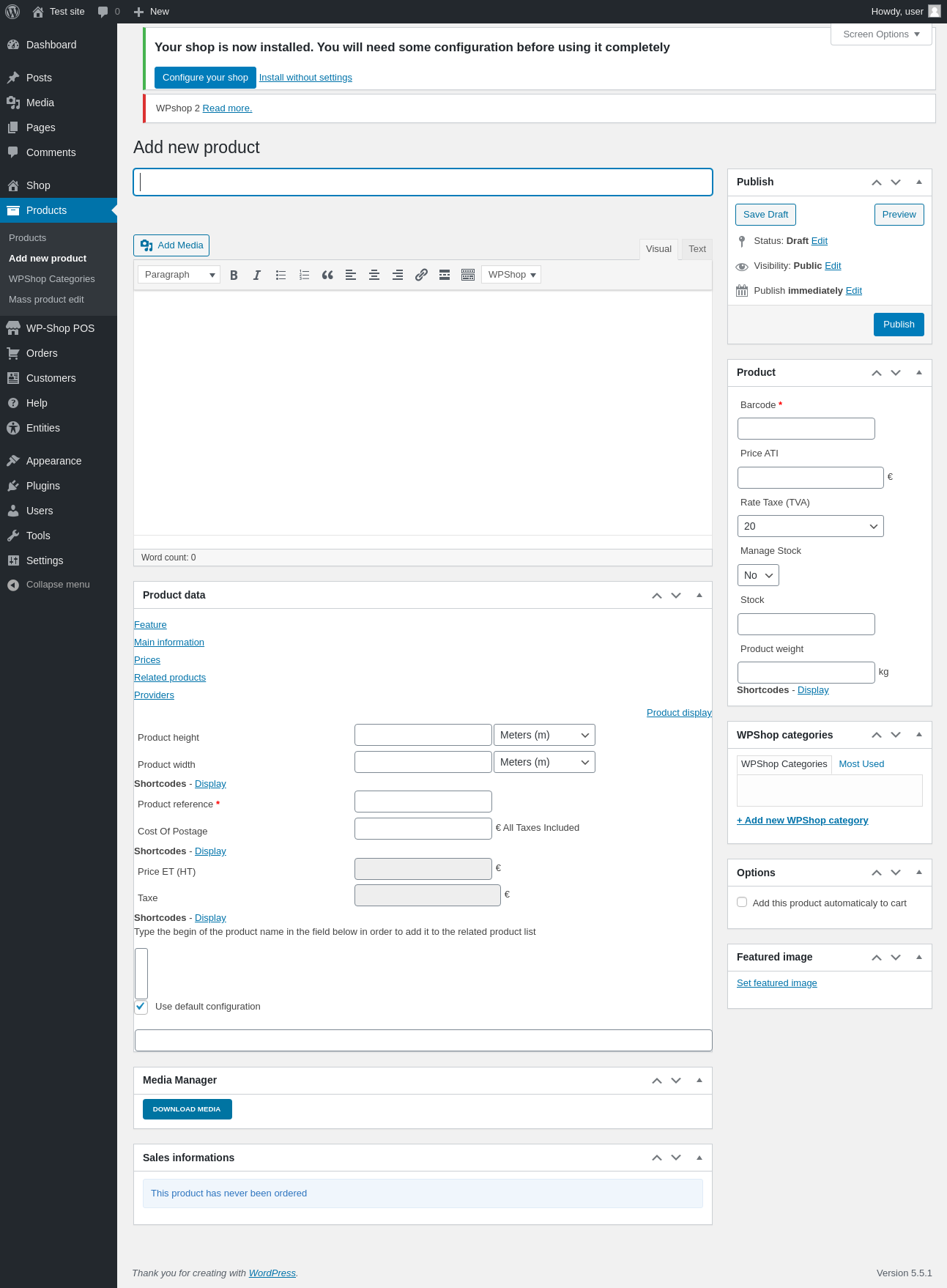Toggle the editor toolbar kitchen sink

point(468,275)
